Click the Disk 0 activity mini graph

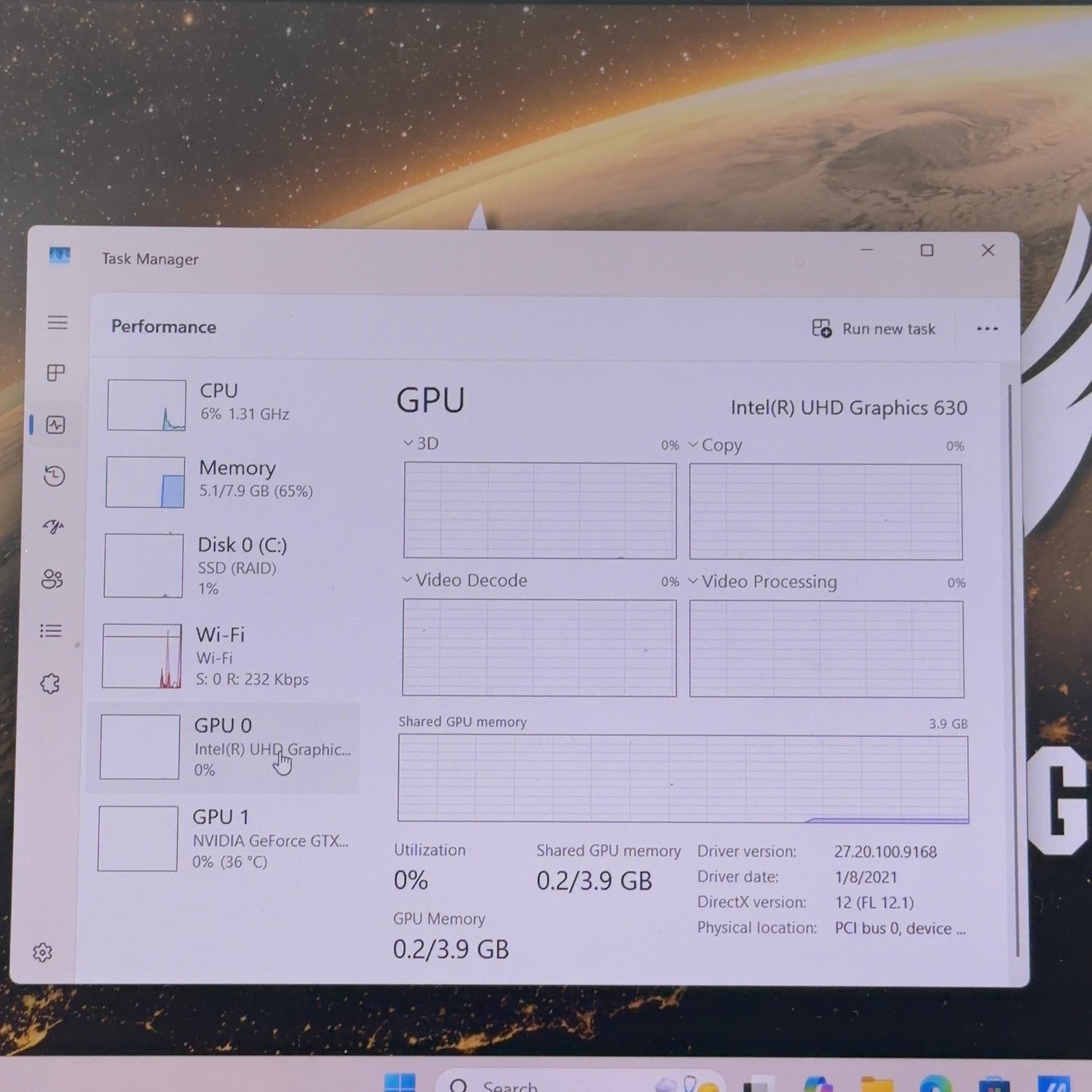pyautogui.click(x=143, y=566)
